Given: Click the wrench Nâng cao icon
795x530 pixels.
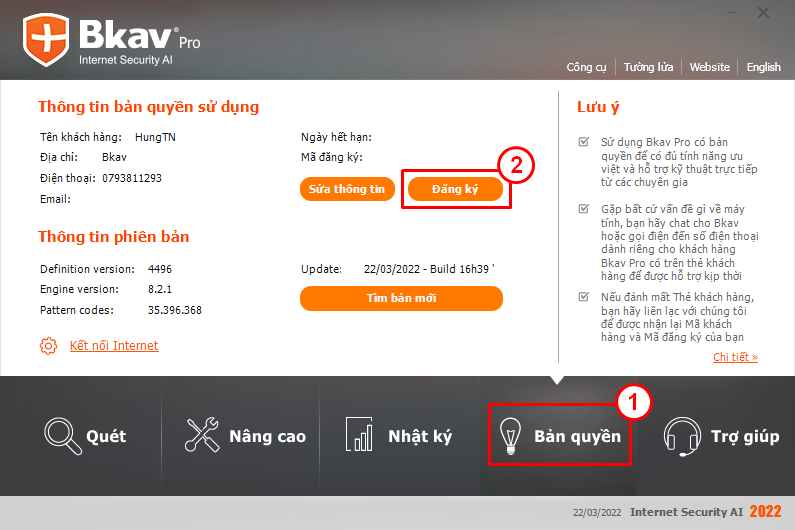Looking at the screenshot, I should [x=202, y=435].
